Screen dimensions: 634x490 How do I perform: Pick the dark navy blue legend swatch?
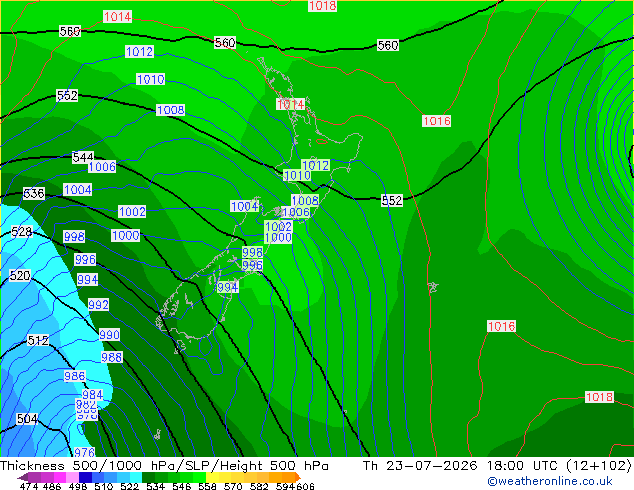click(x=85, y=477)
